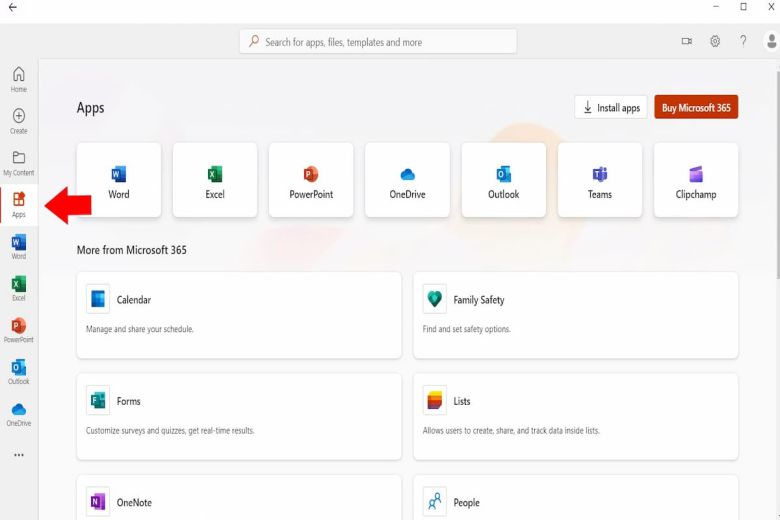Screen dimensions: 780x520
Task: Launch the Clipchamp app tile
Action: click(x=696, y=180)
